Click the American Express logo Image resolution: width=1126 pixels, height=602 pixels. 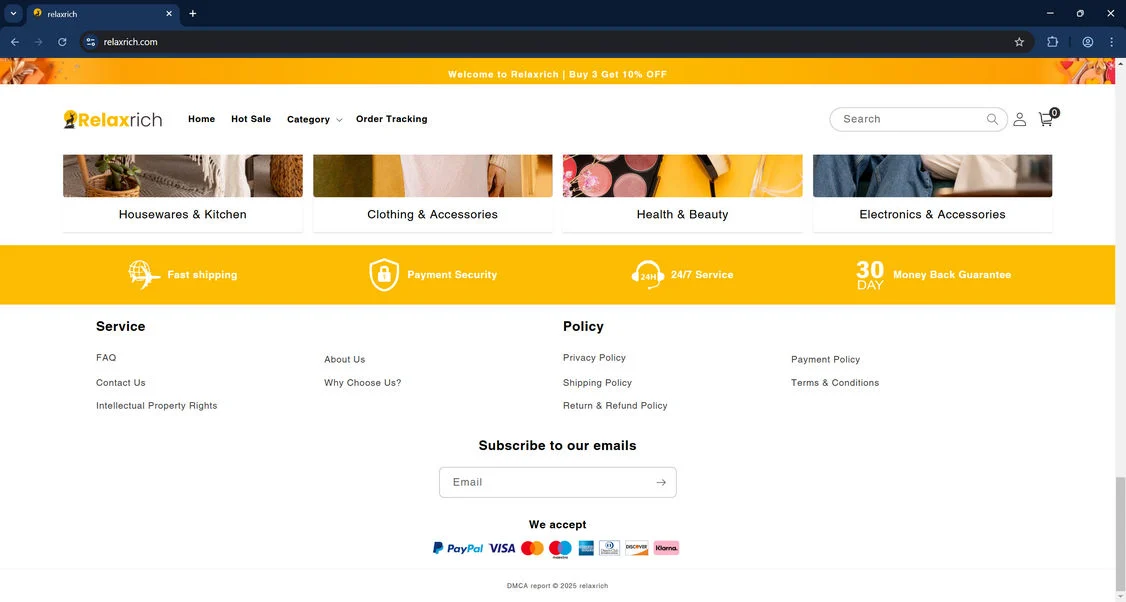click(586, 548)
